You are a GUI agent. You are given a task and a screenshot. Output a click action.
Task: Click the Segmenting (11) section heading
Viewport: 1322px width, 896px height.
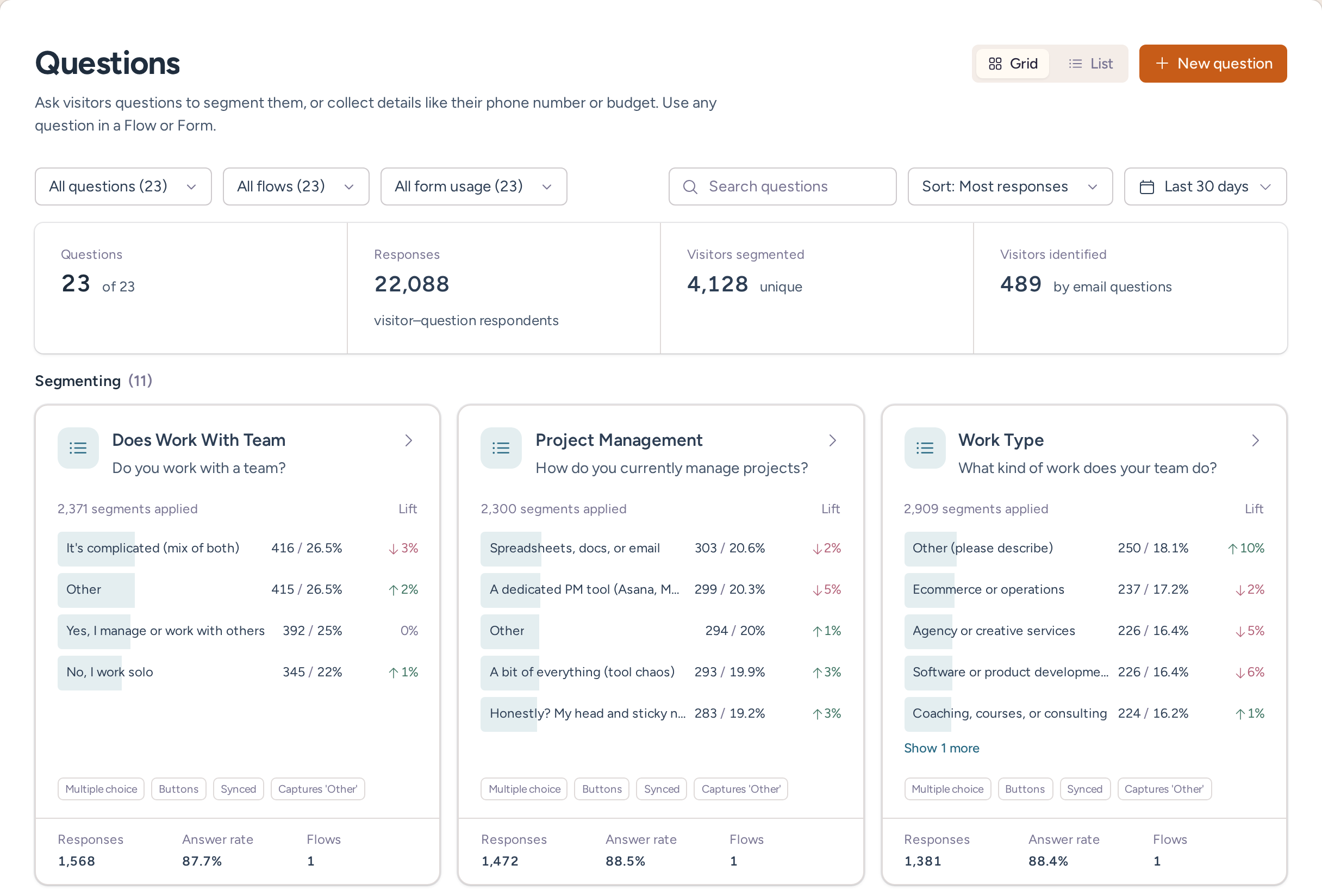tap(94, 381)
